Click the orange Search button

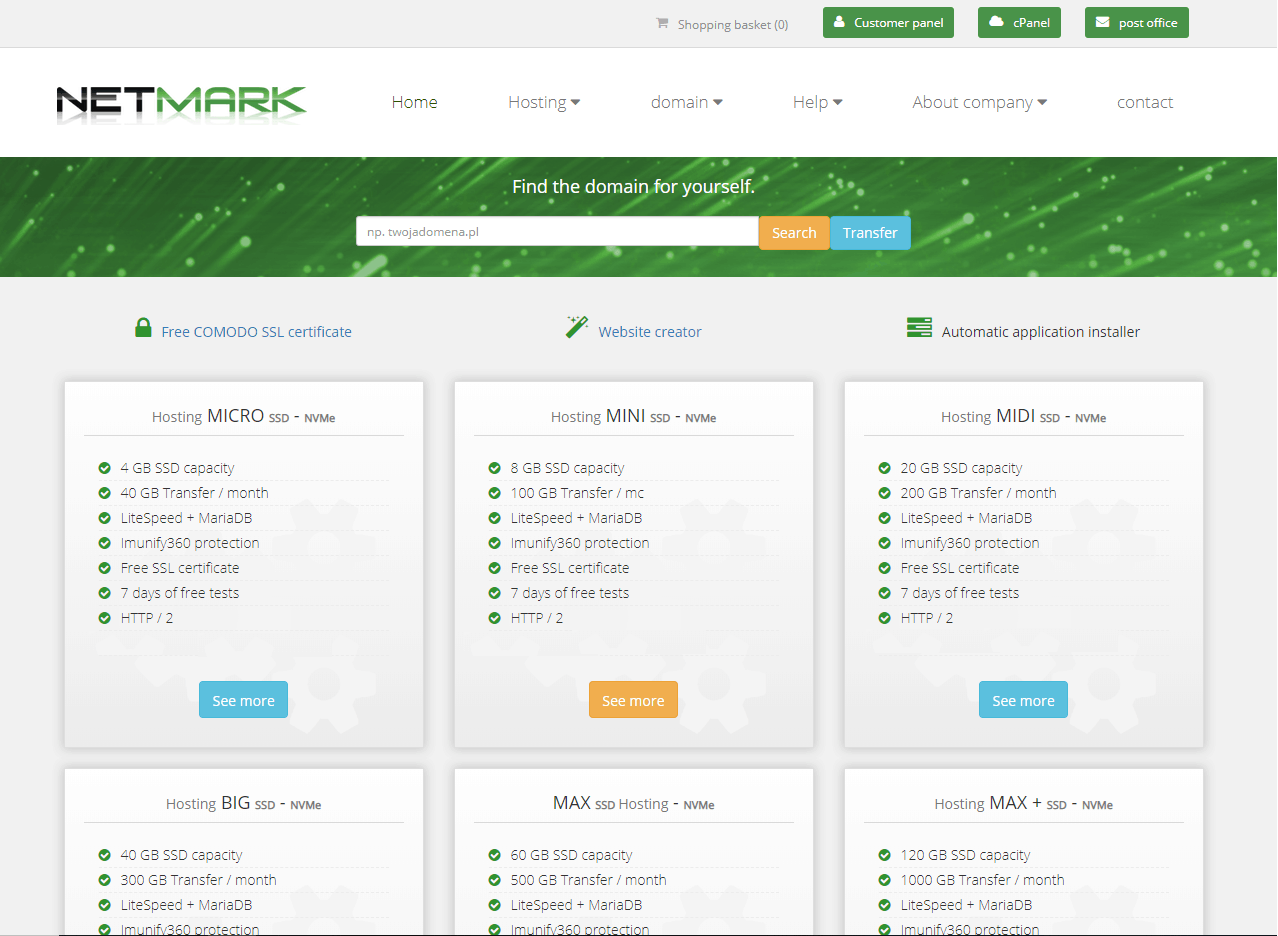pyautogui.click(x=794, y=232)
